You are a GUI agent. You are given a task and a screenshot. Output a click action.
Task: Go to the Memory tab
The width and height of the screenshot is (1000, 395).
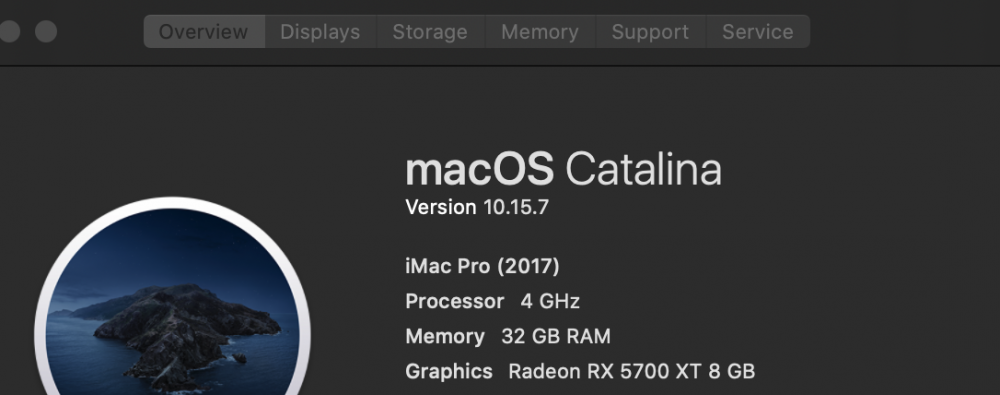point(540,31)
